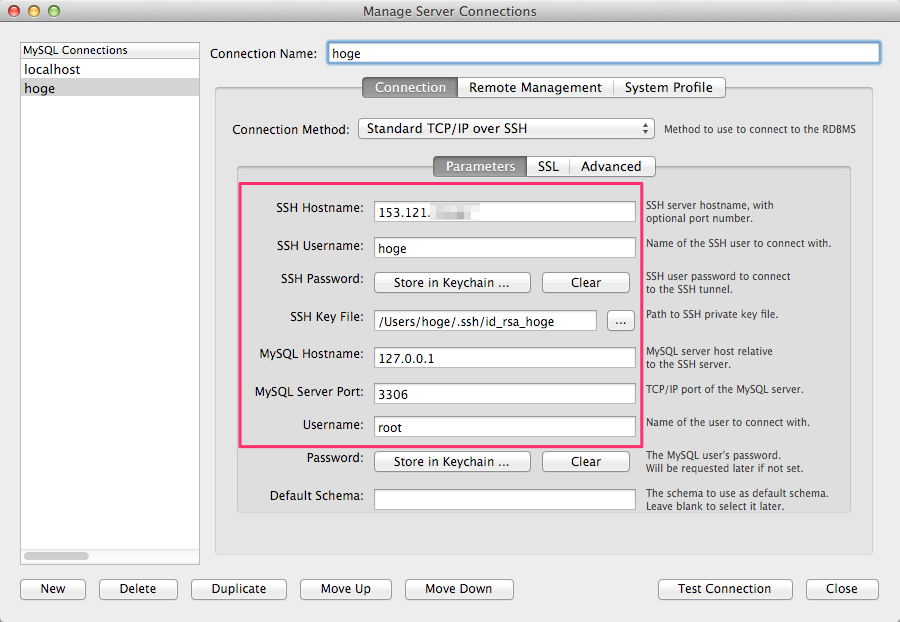Click the Default Schema input field
Image resolution: width=900 pixels, height=622 pixels.
(x=505, y=499)
